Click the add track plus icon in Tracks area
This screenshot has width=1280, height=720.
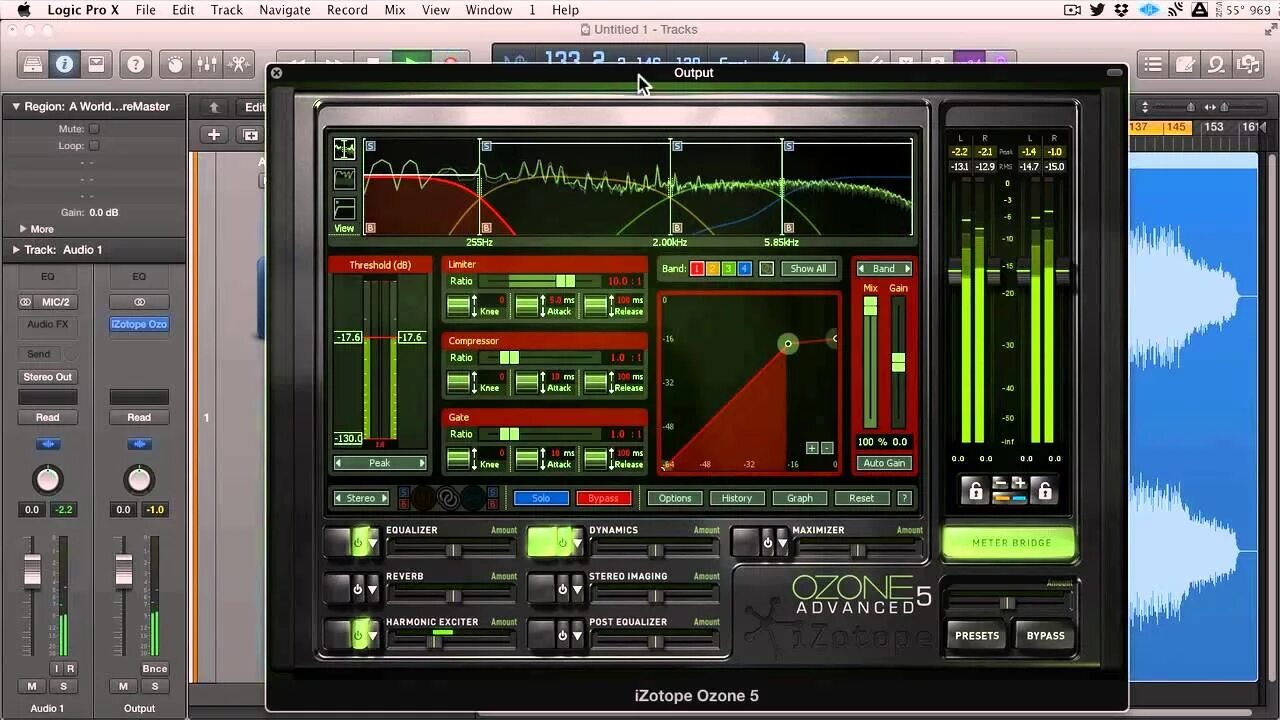coord(213,135)
